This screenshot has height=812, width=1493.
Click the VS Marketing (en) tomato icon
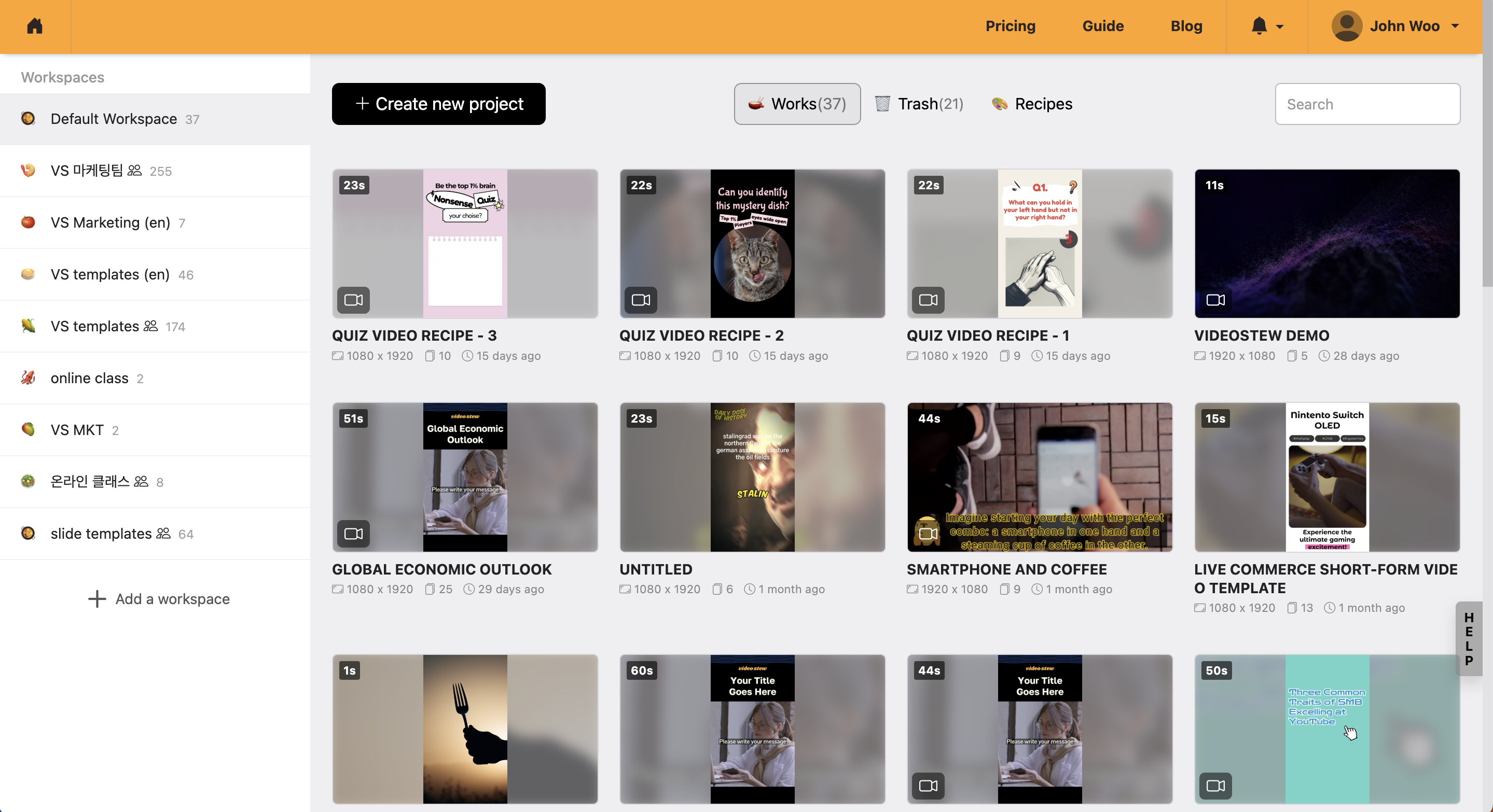pos(28,222)
